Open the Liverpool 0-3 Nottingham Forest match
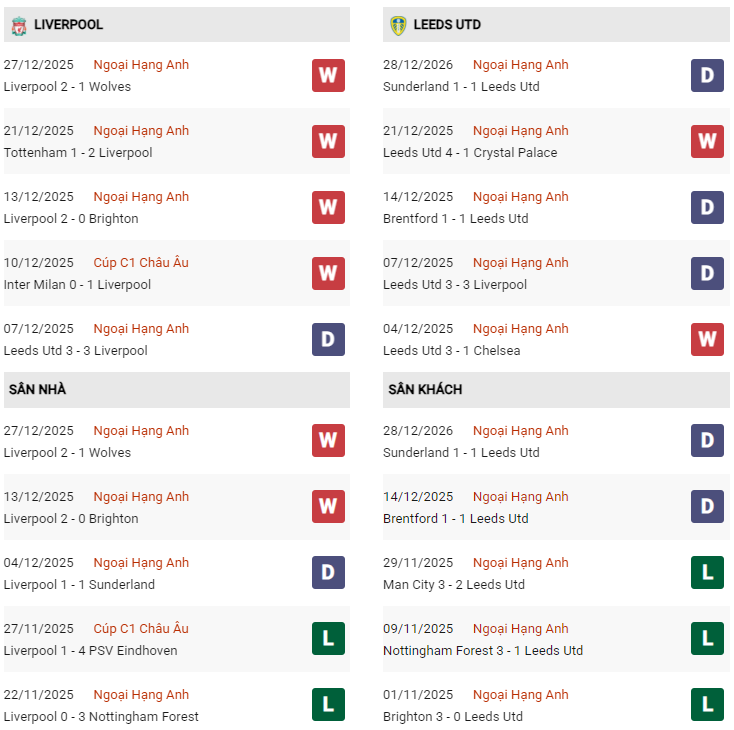734x730 pixels. [x=101, y=717]
